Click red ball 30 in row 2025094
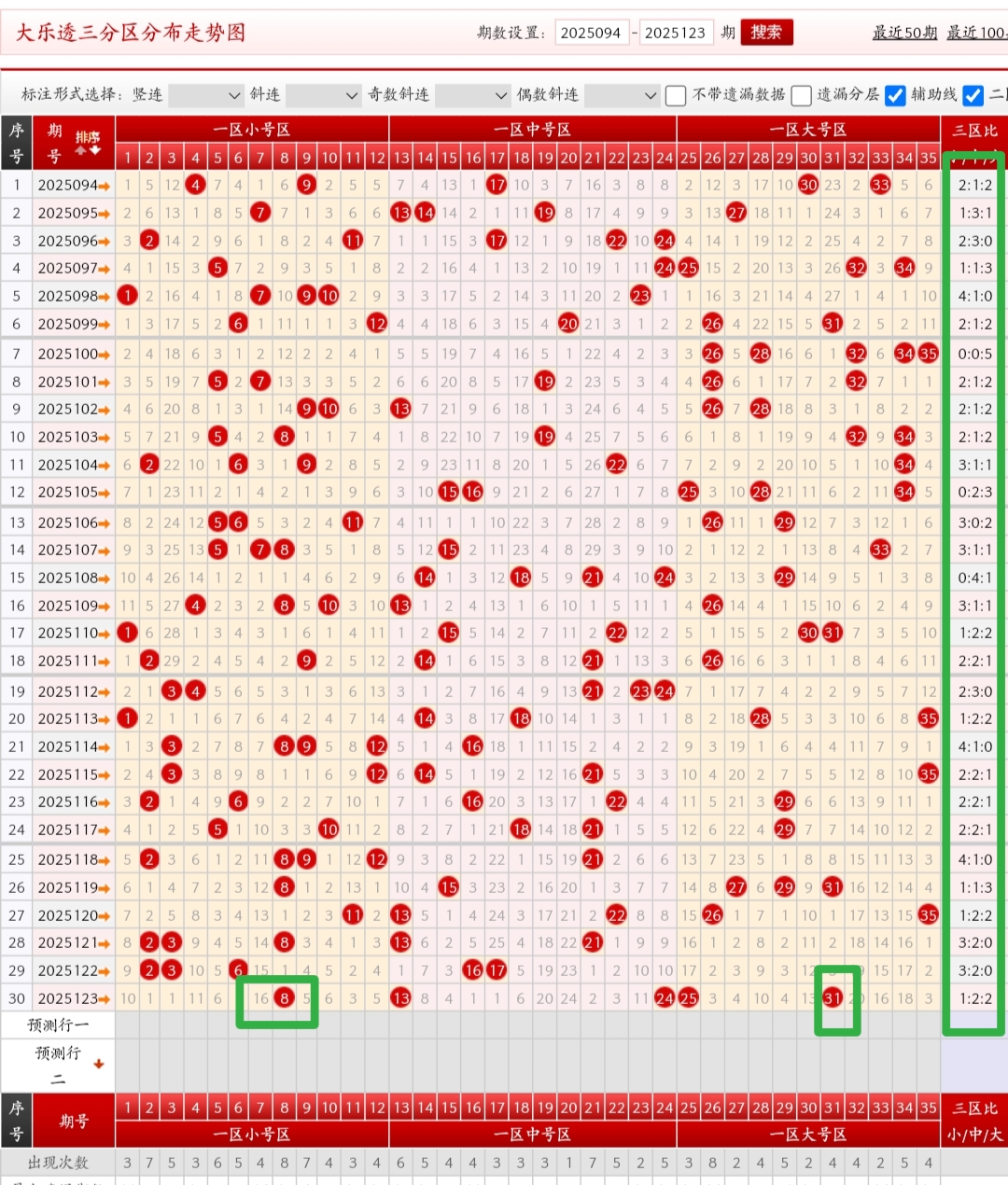Viewport: 1008px width, 1185px height. pos(808,185)
